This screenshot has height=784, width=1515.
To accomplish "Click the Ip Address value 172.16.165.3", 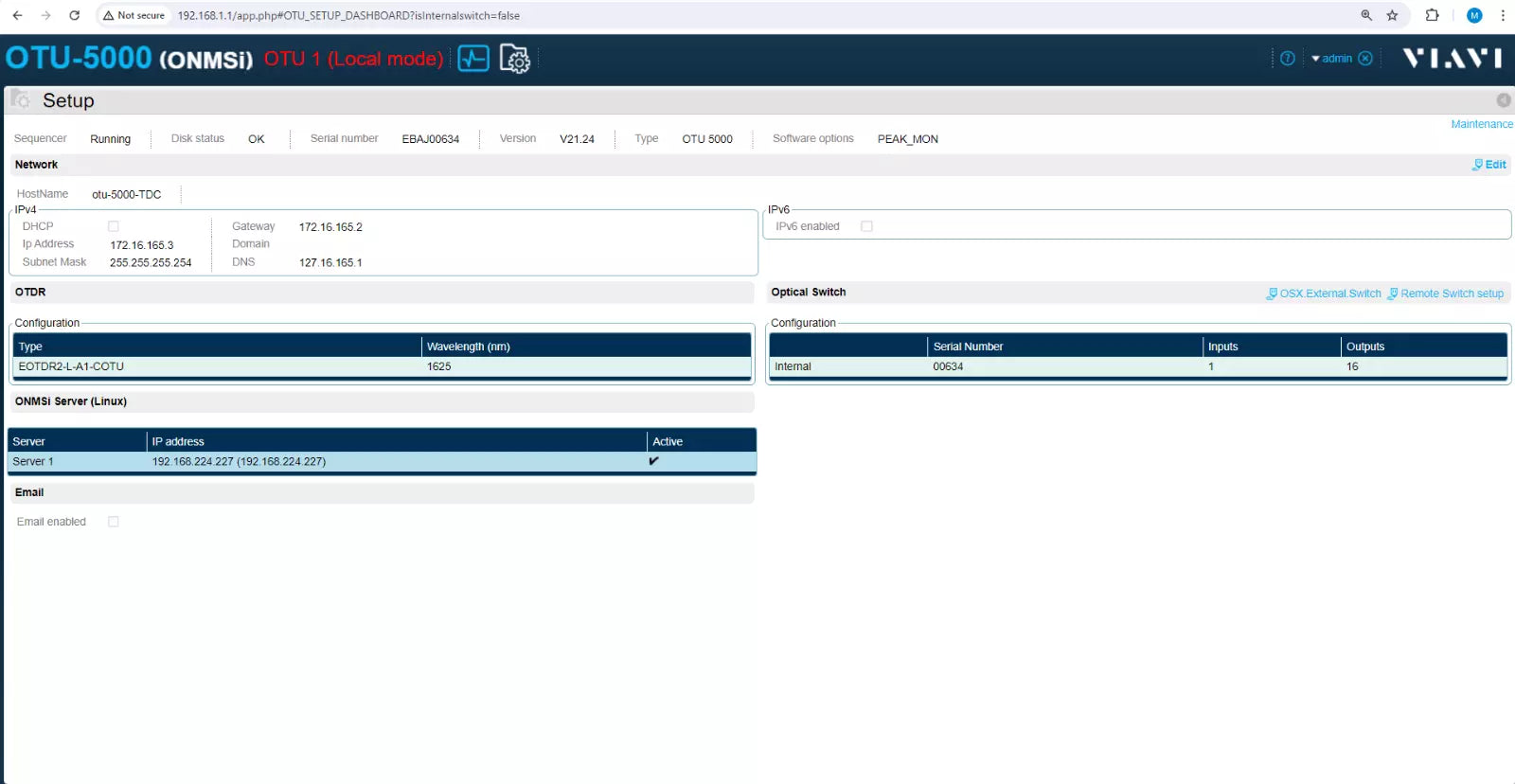I will point(142,245).
